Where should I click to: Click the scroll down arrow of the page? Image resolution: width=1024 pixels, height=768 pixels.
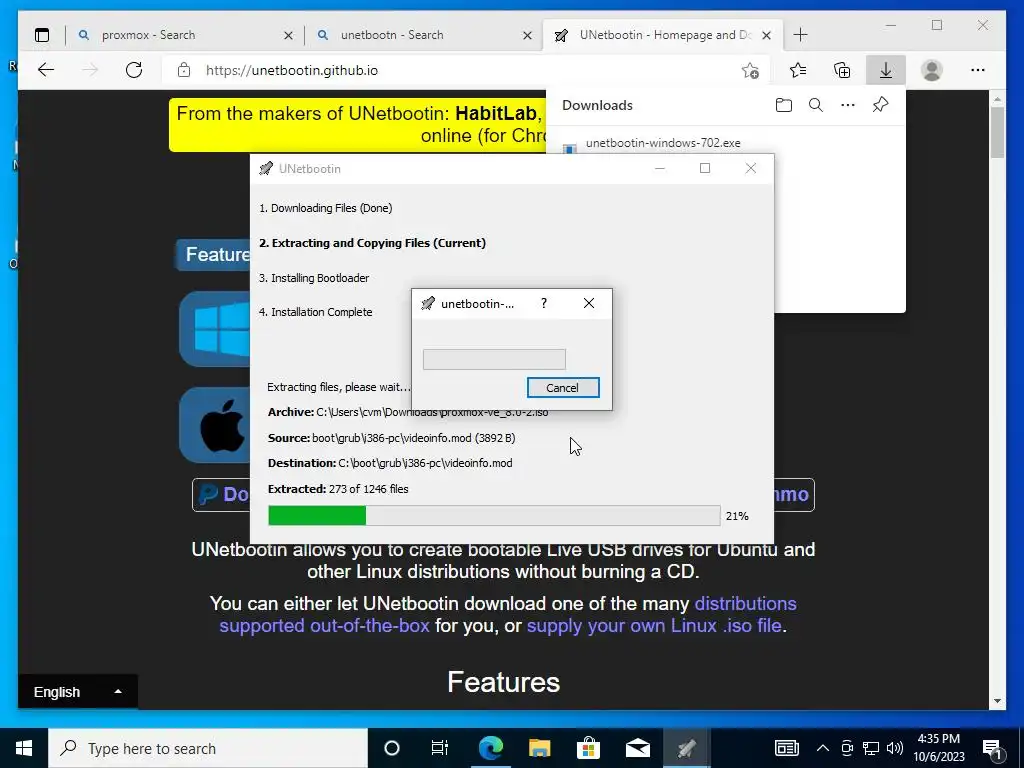(997, 701)
